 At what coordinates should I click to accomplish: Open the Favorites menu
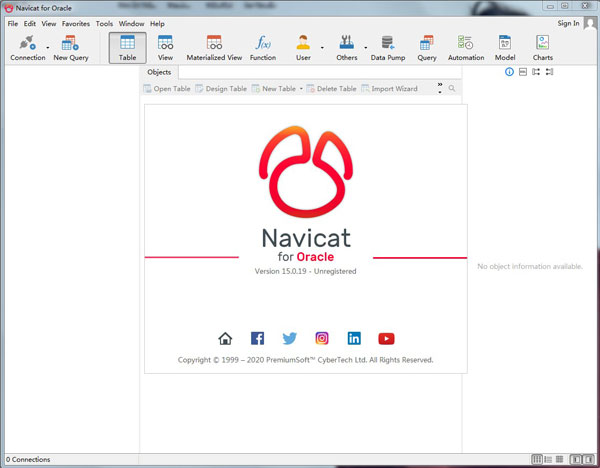coord(76,24)
